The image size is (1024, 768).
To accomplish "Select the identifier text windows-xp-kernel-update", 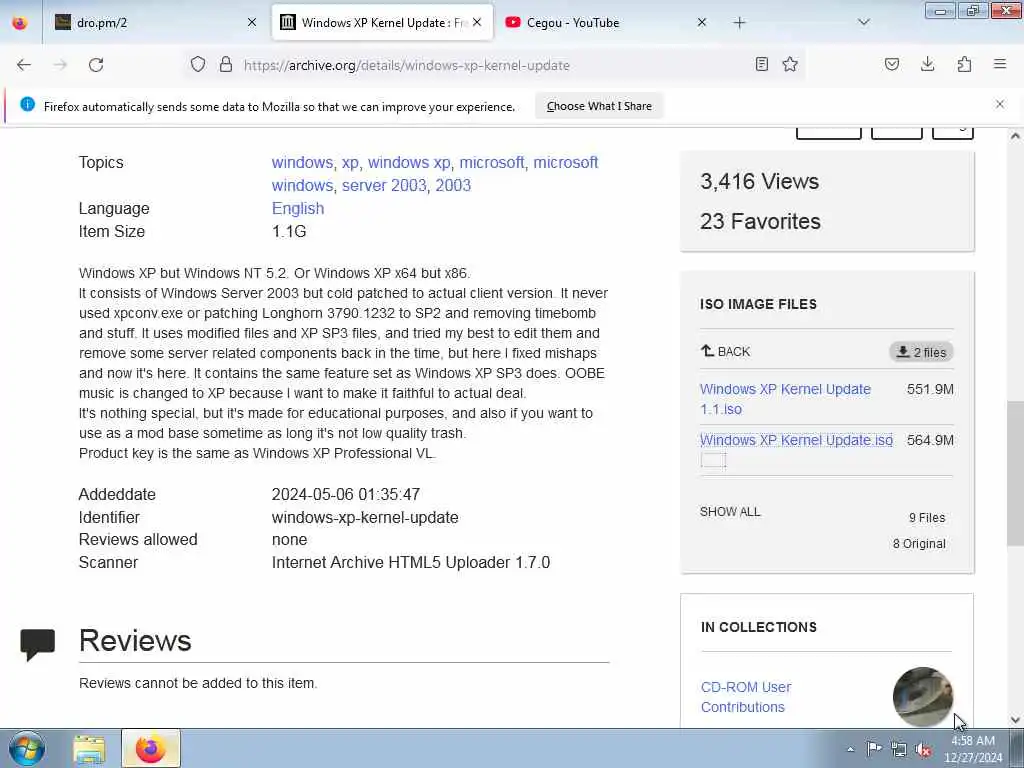I will coord(365,517).
